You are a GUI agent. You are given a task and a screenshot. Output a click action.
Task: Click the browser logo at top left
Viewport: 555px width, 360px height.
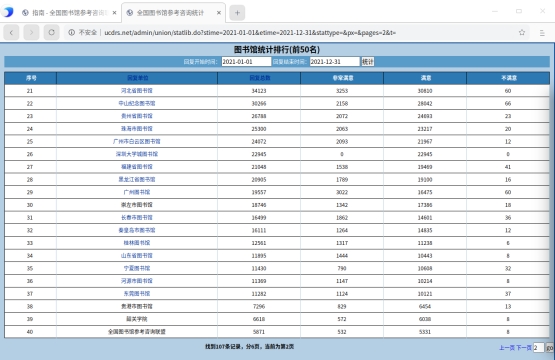(x=8, y=12)
